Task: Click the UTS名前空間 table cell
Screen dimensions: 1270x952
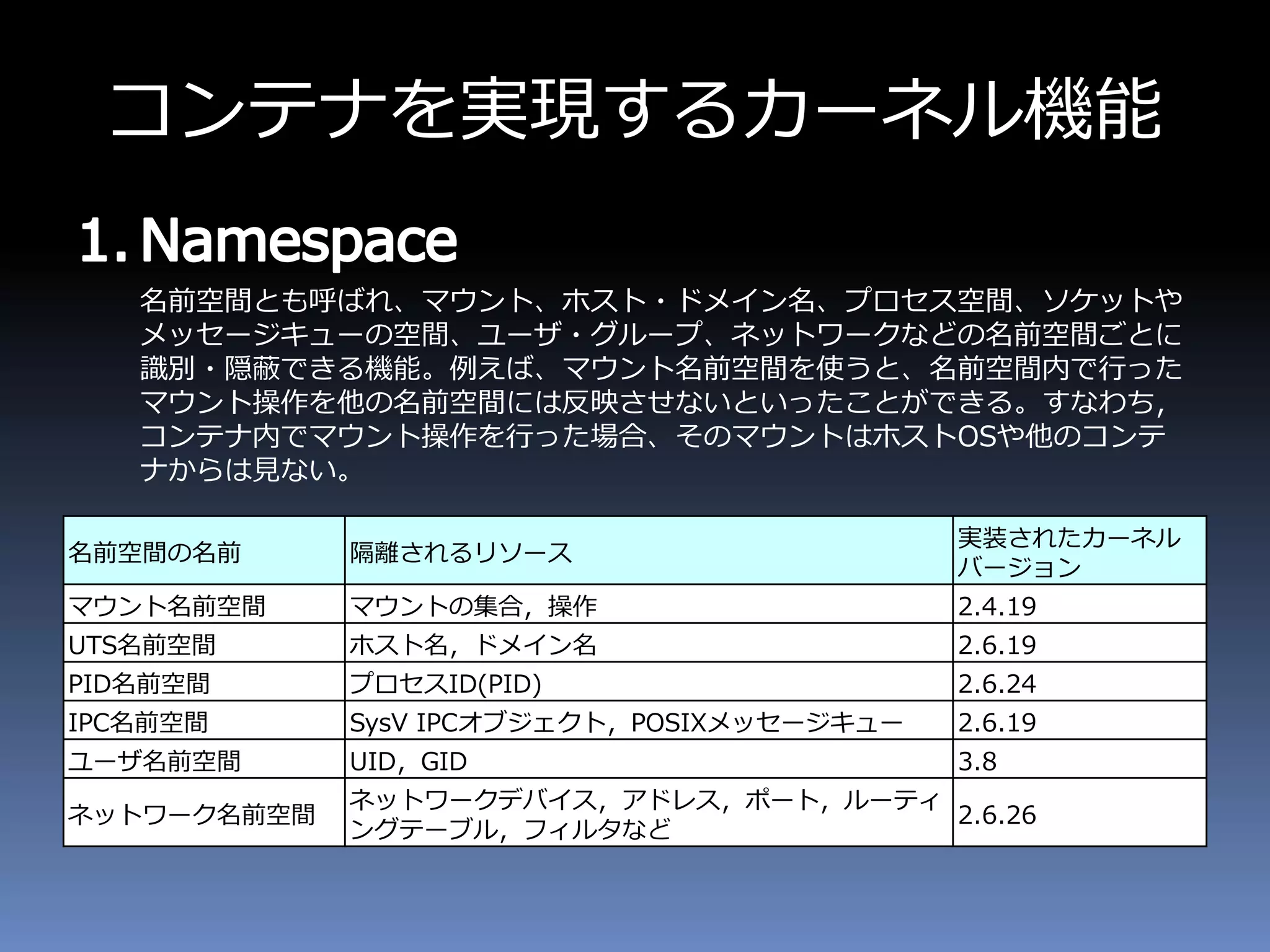Action: click(141, 645)
